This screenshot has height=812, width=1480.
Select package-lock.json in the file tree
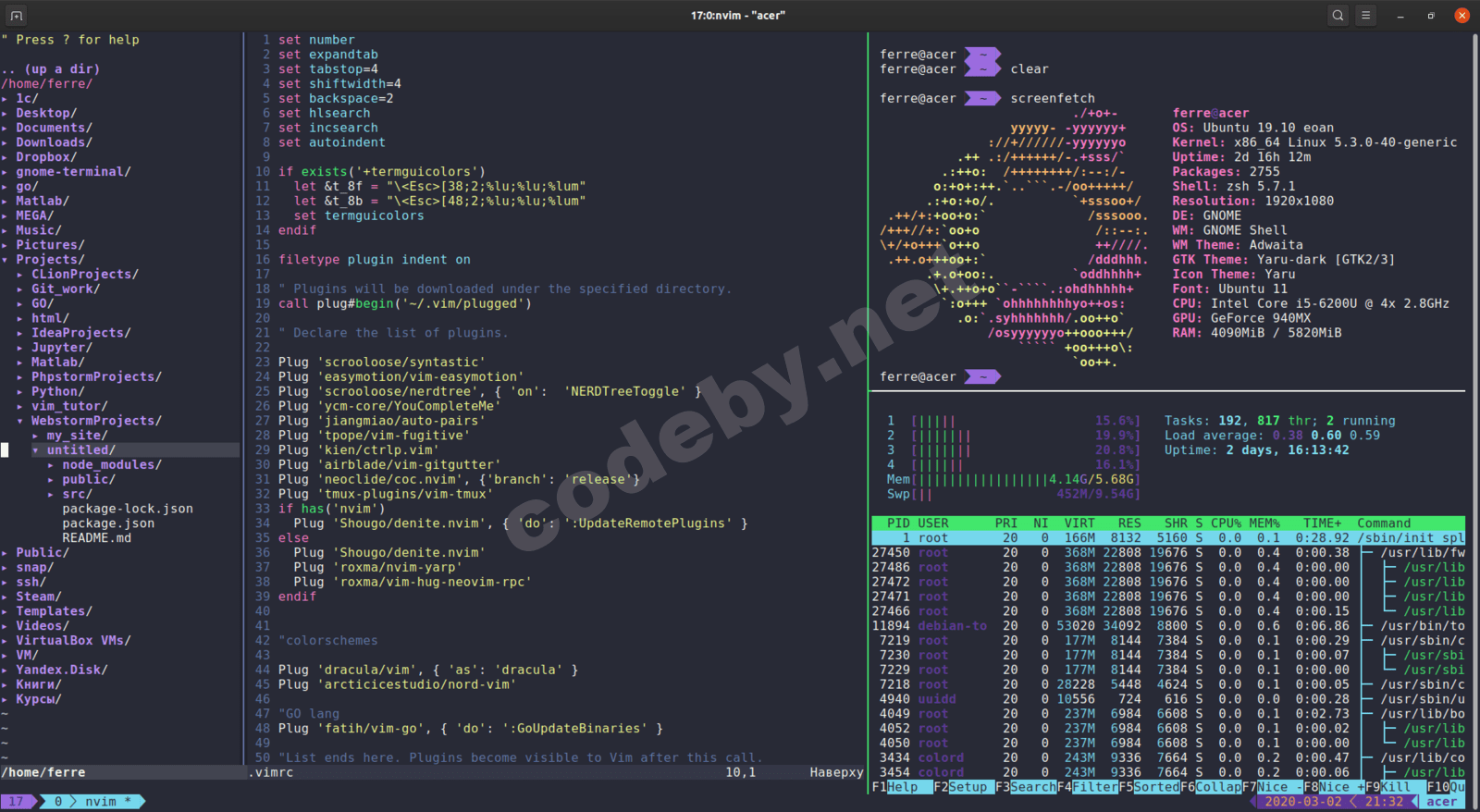click(128, 509)
